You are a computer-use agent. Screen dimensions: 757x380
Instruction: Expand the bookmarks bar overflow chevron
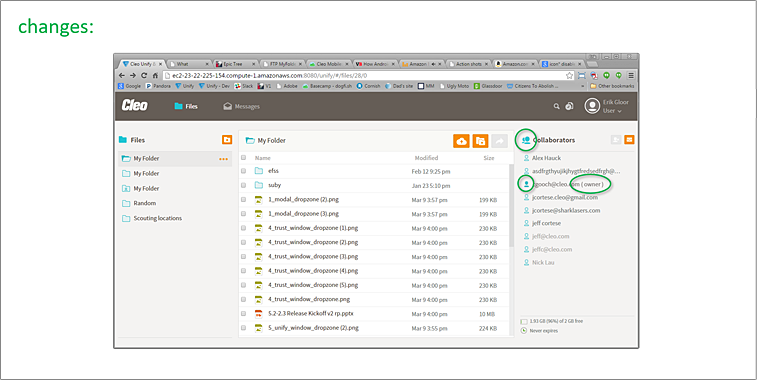[583, 86]
